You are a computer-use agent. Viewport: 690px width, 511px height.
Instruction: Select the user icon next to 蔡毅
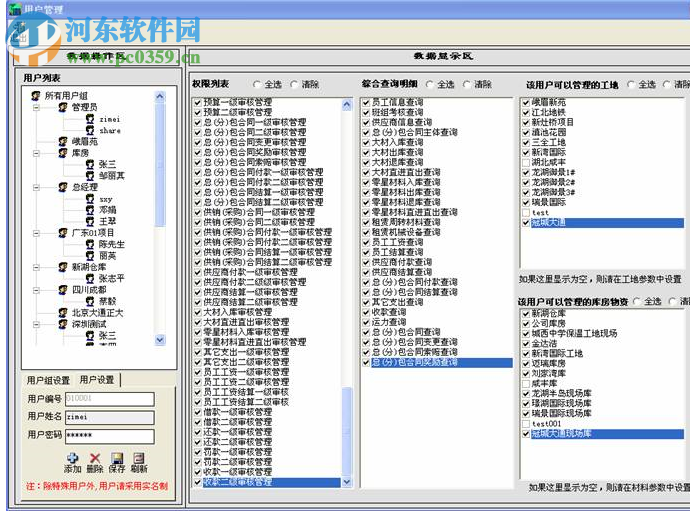(90, 301)
